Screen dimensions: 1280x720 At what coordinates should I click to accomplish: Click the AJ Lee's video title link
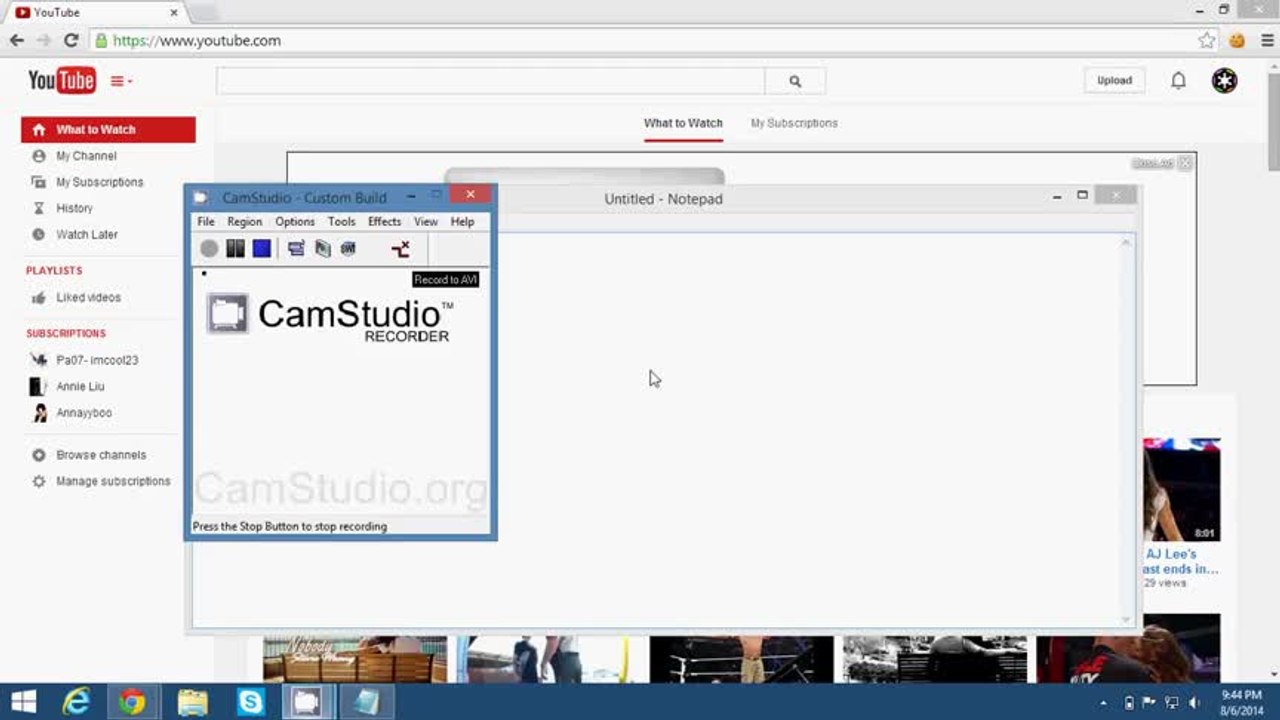[x=1181, y=562]
